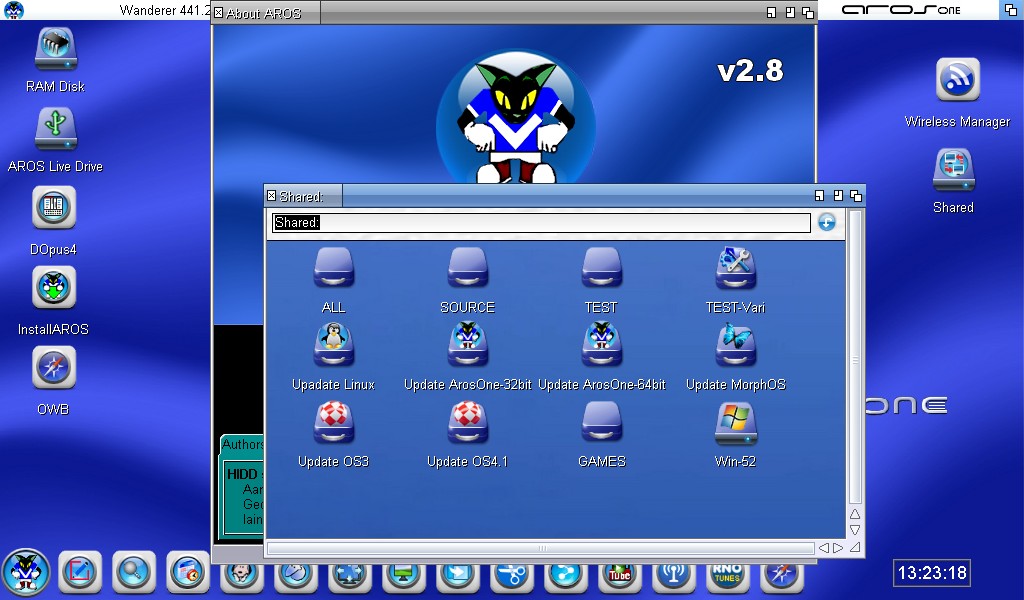The height and width of the screenshot is (600, 1024).
Task: Open the Win-52 Windows drive icon
Action: point(735,424)
